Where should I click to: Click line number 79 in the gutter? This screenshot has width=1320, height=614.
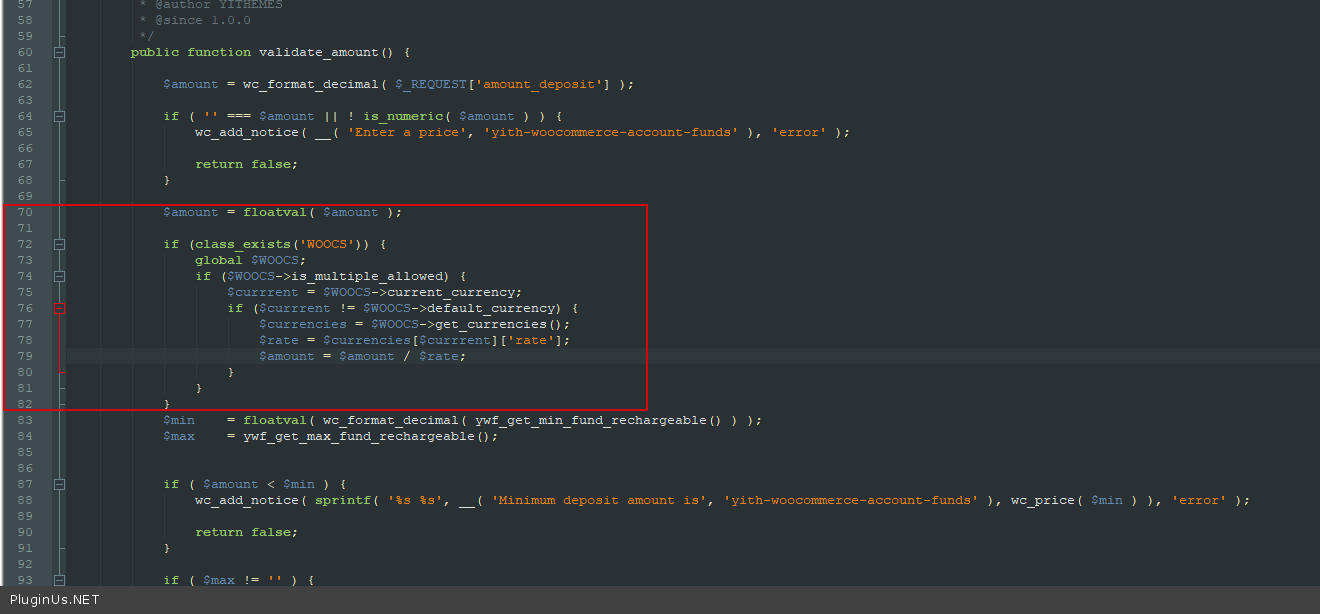pyautogui.click(x=25, y=356)
